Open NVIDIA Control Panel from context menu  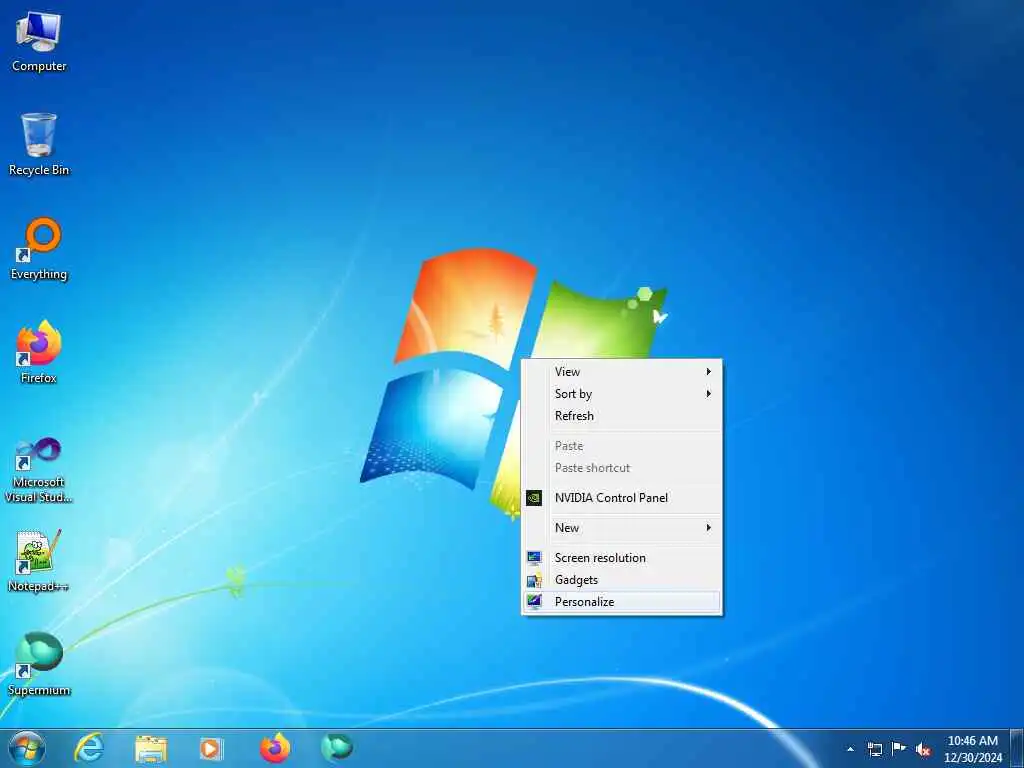pos(622,498)
